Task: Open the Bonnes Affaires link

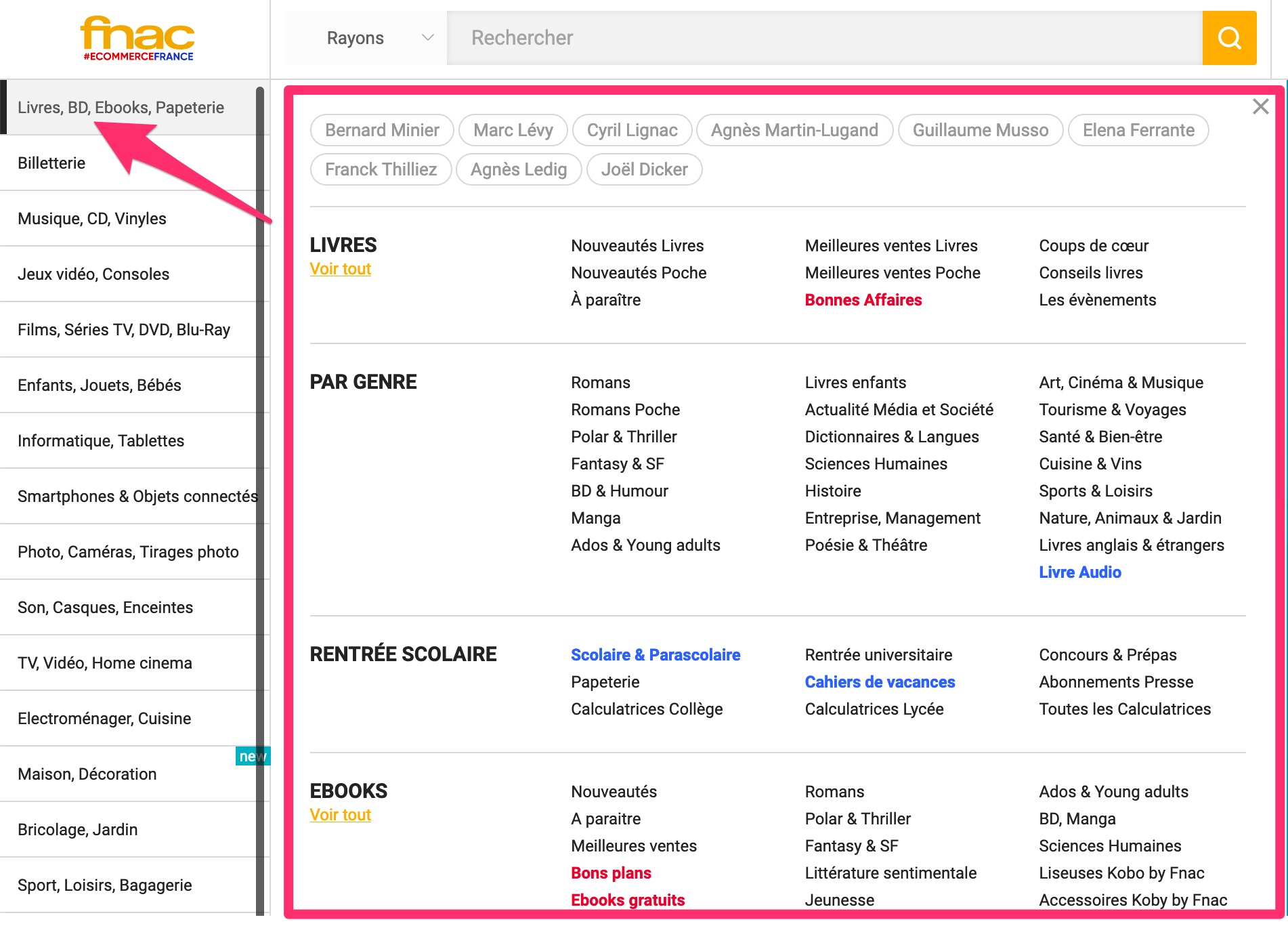Action: pyautogui.click(x=863, y=300)
